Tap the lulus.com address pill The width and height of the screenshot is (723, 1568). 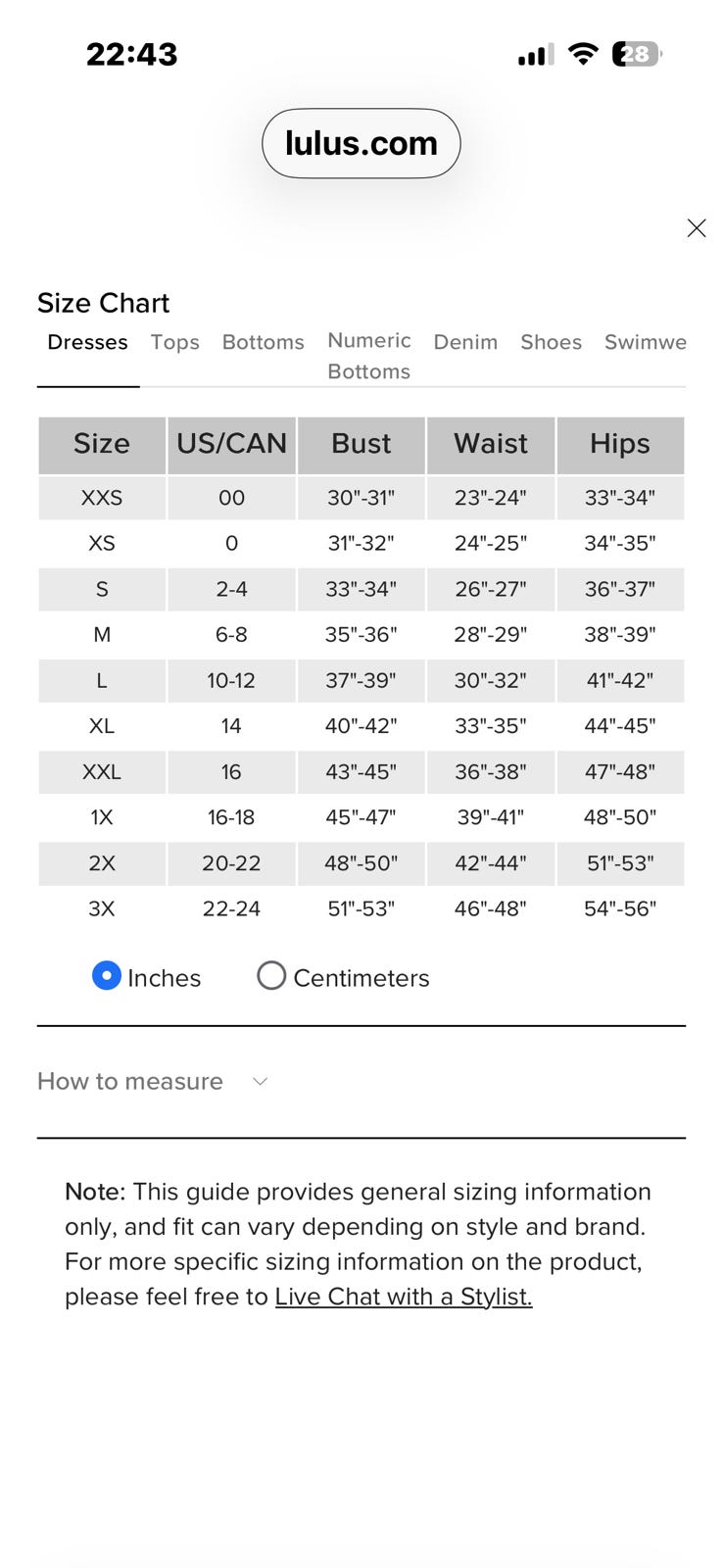361,143
